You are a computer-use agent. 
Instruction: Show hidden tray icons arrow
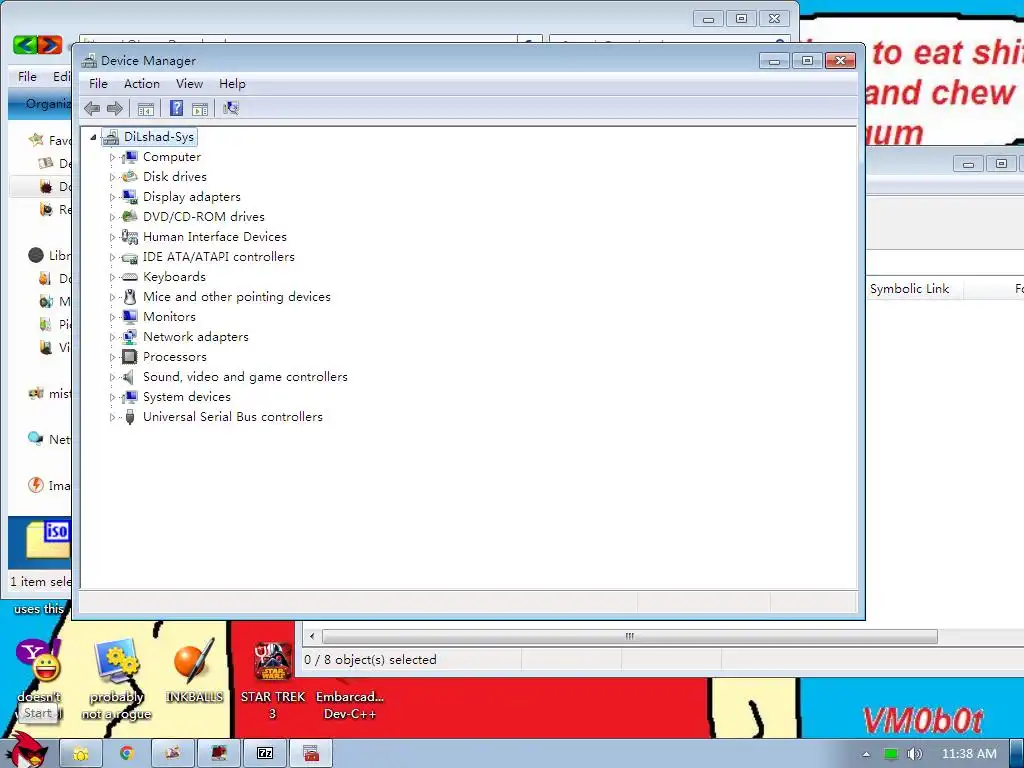click(x=866, y=754)
